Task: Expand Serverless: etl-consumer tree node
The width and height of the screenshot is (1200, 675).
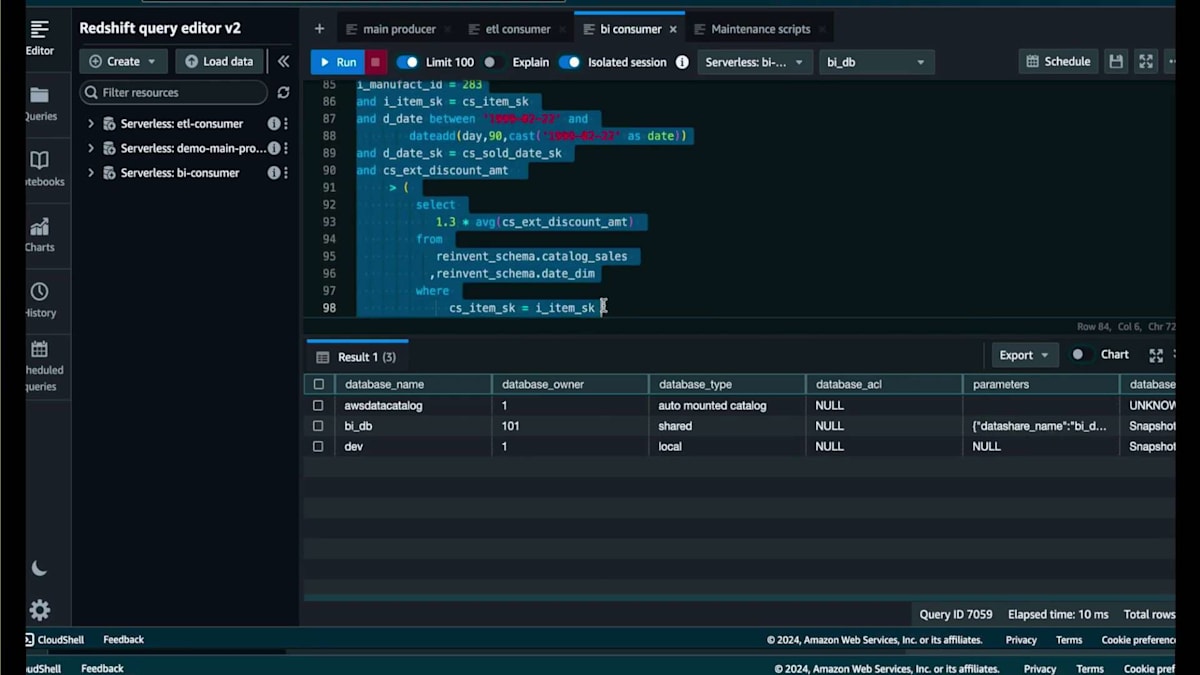Action: click(90, 124)
